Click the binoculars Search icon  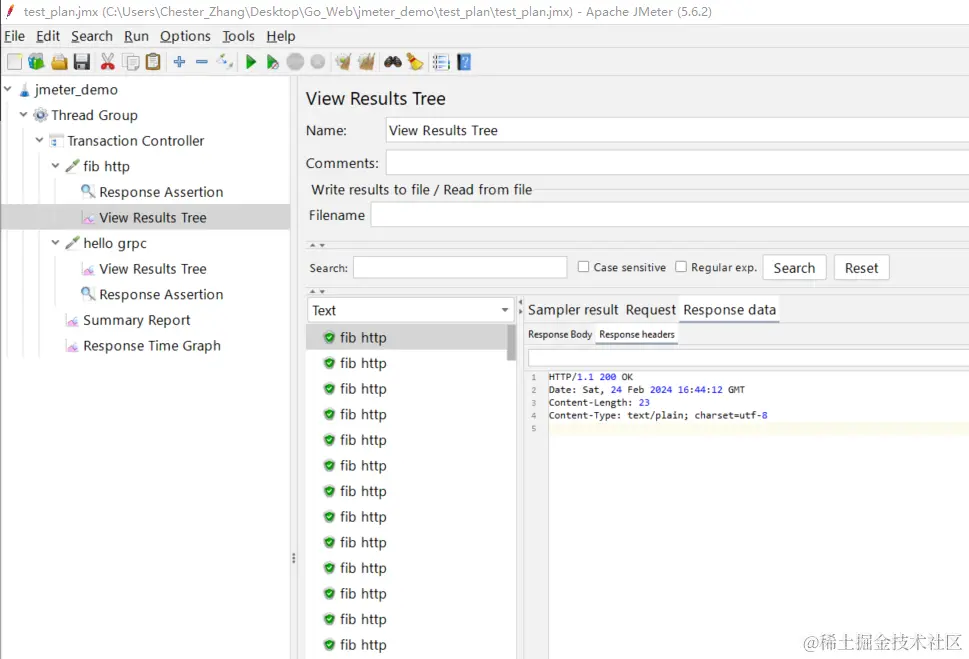tap(392, 62)
